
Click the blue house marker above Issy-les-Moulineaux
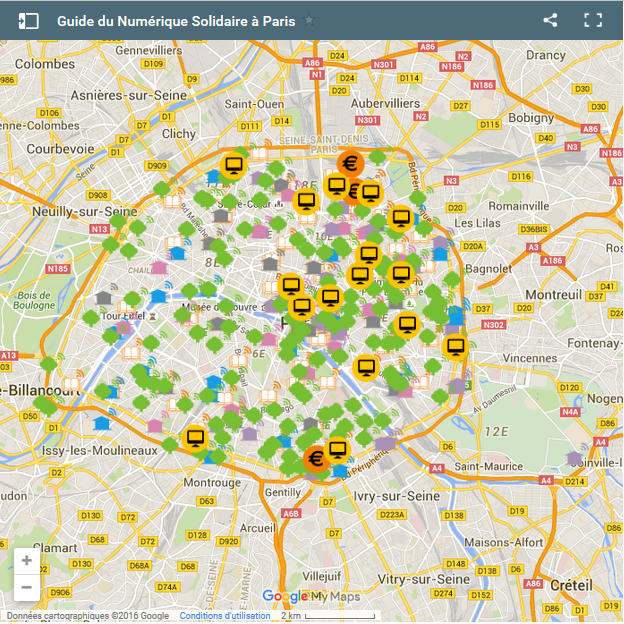pyautogui.click(x=101, y=423)
